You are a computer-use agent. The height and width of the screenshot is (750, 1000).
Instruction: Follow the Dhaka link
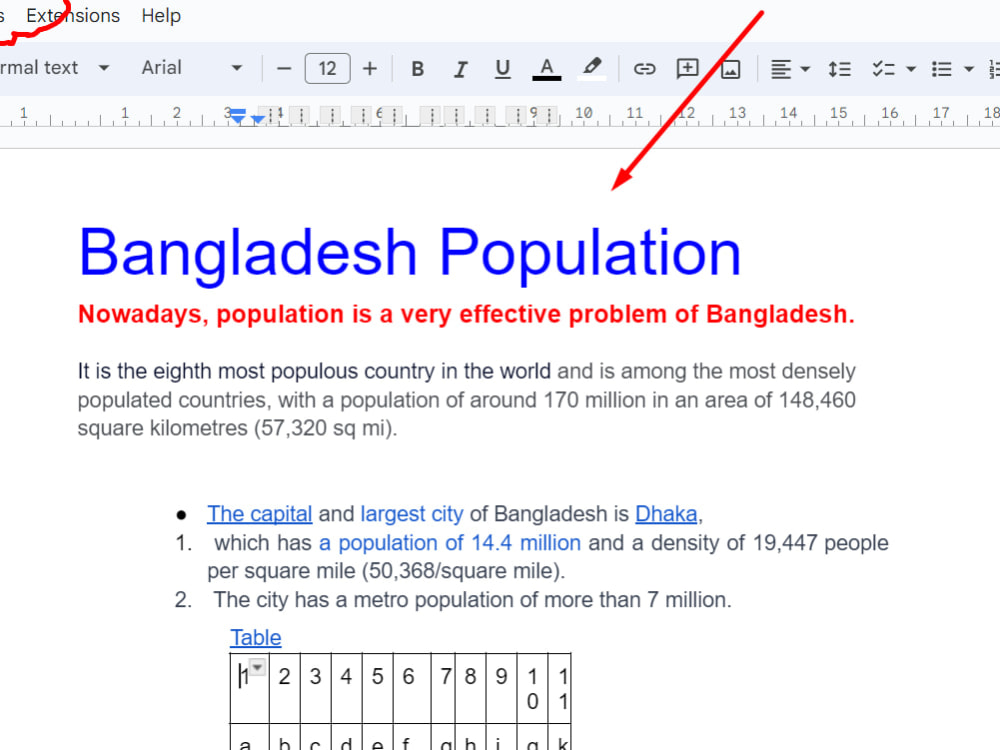[x=666, y=514]
